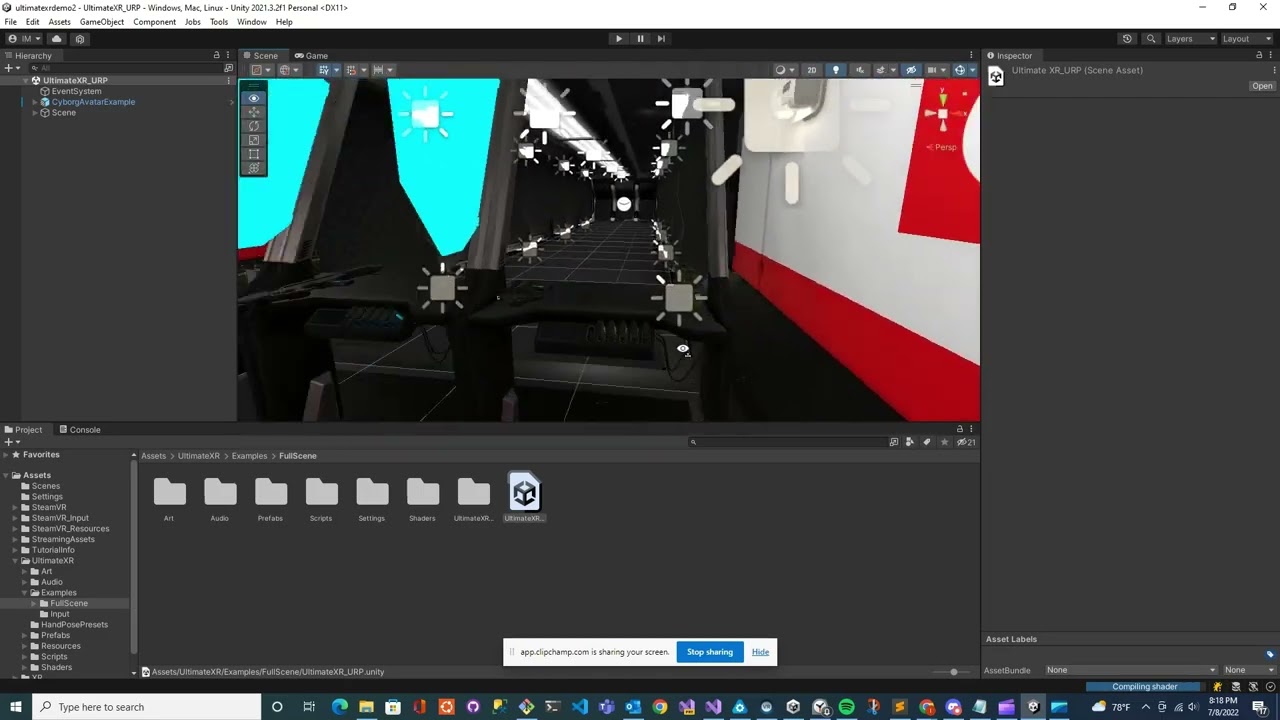Toggle scene audio button
This screenshot has height=720, width=1280.
pos(859,70)
